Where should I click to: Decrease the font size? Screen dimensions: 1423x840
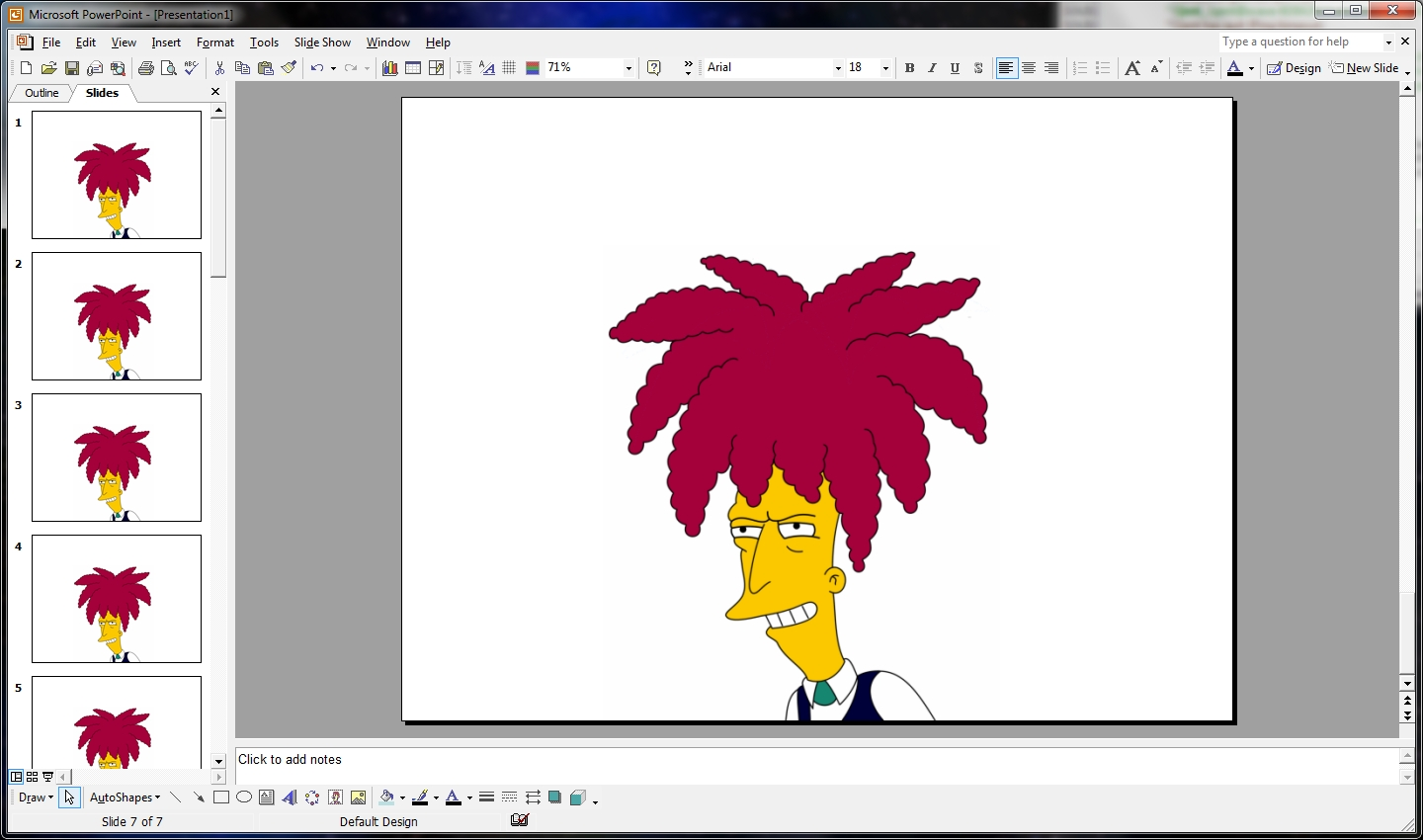pos(1155,68)
